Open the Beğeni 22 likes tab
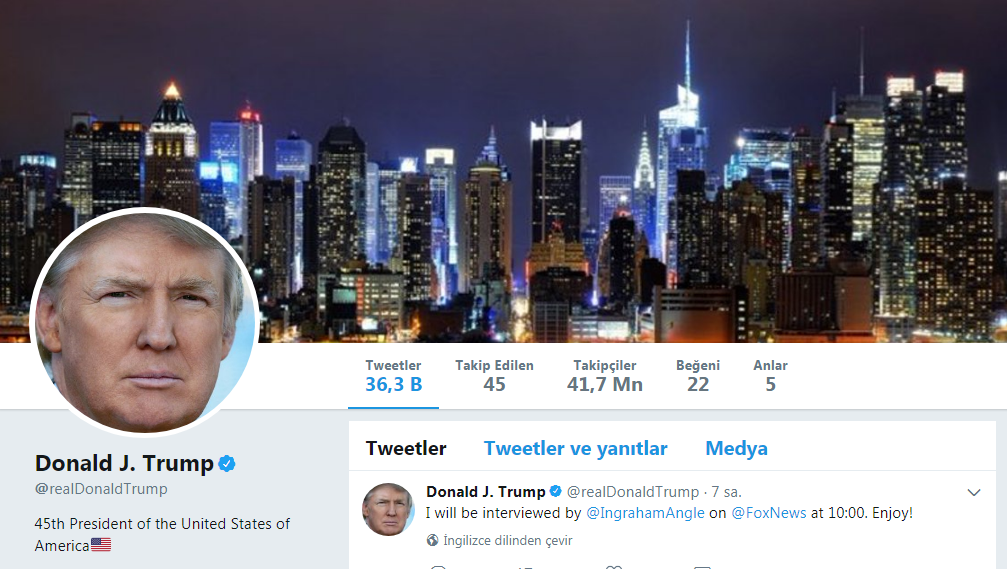The height and width of the screenshot is (569, 1007). (698, 376)
